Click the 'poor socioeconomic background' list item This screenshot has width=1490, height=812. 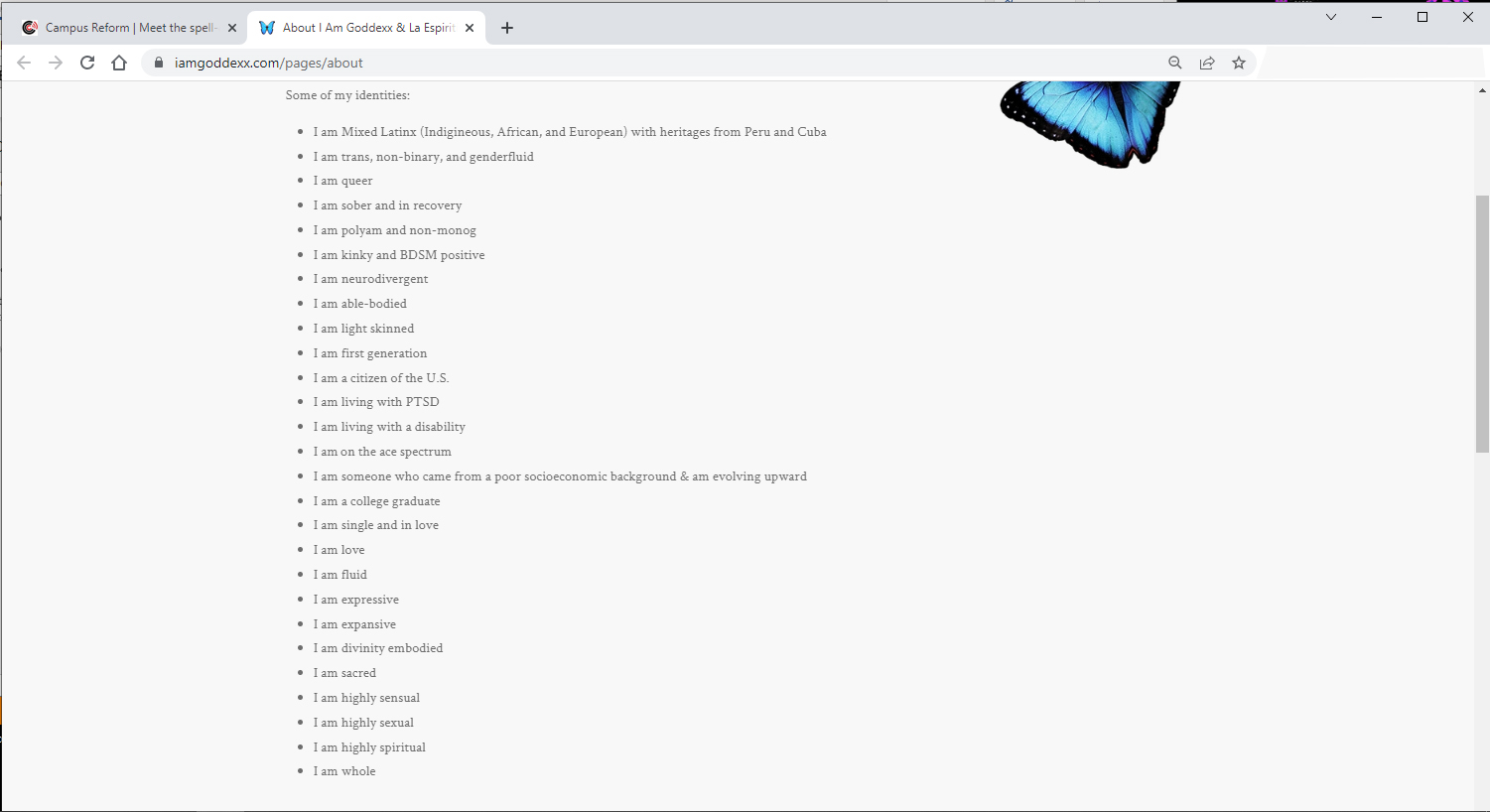(560, 476)
